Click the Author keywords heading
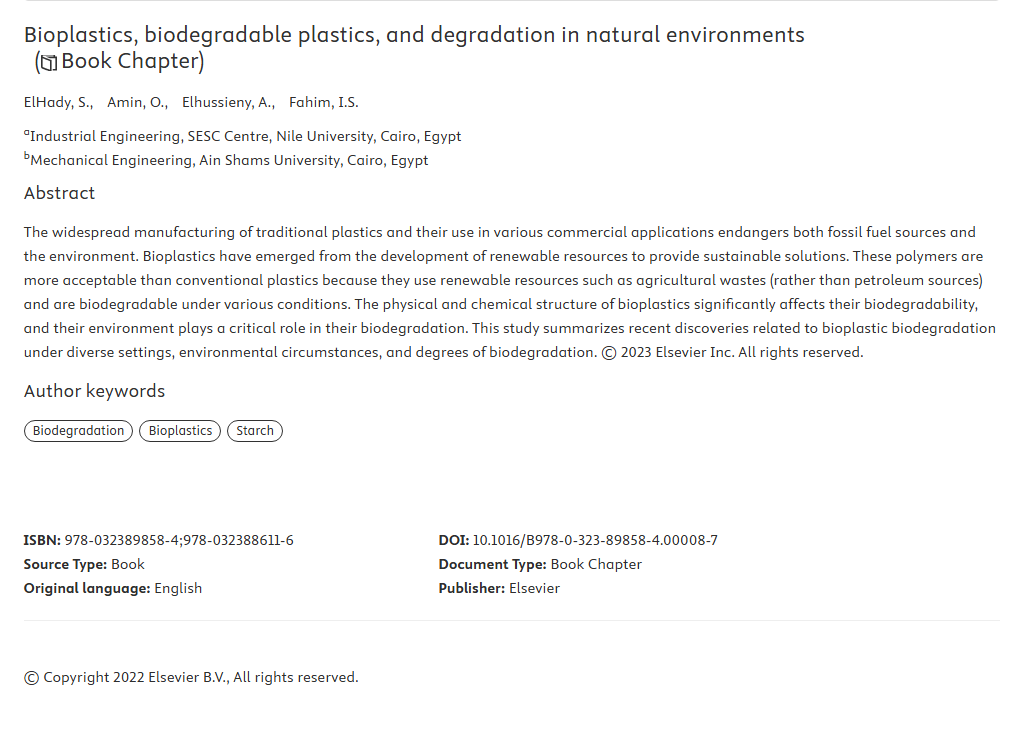1021x744 pixels. (x=94, y=391)
